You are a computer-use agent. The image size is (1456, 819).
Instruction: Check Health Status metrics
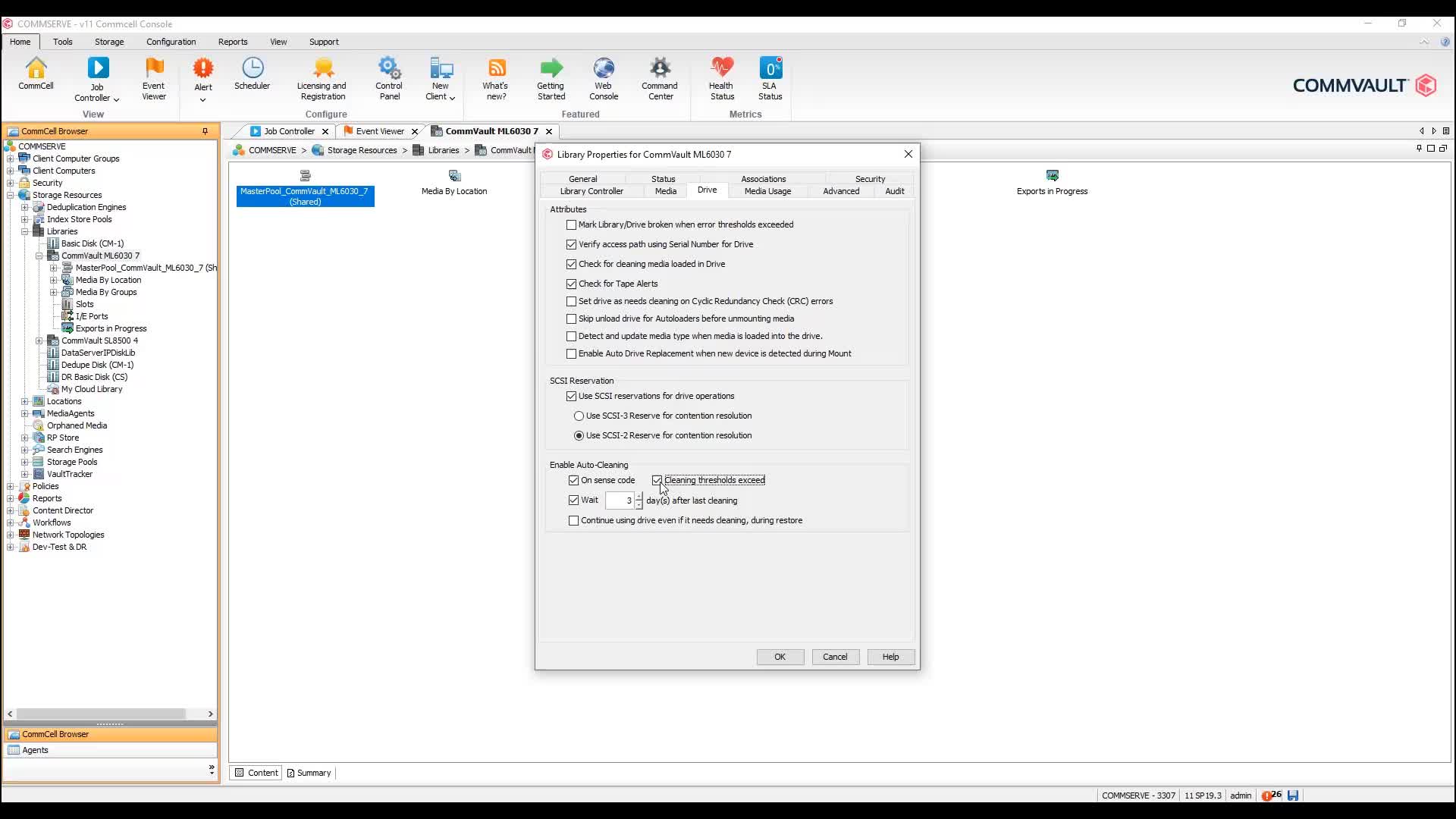tap(721, 76)
